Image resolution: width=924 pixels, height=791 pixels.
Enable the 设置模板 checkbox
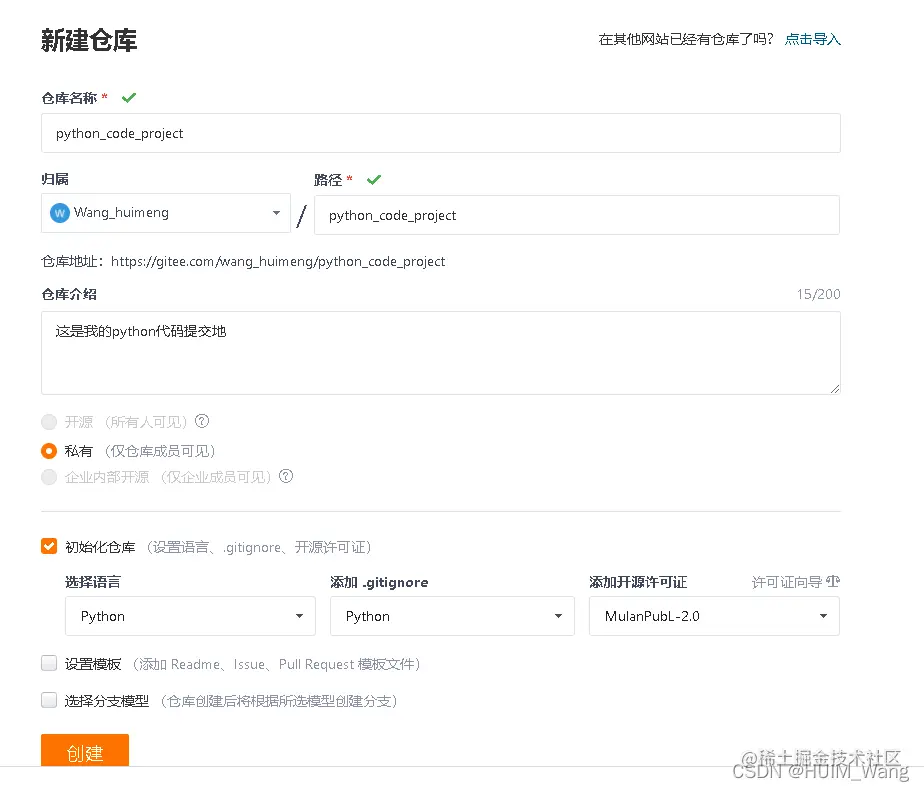coord(49,663)
